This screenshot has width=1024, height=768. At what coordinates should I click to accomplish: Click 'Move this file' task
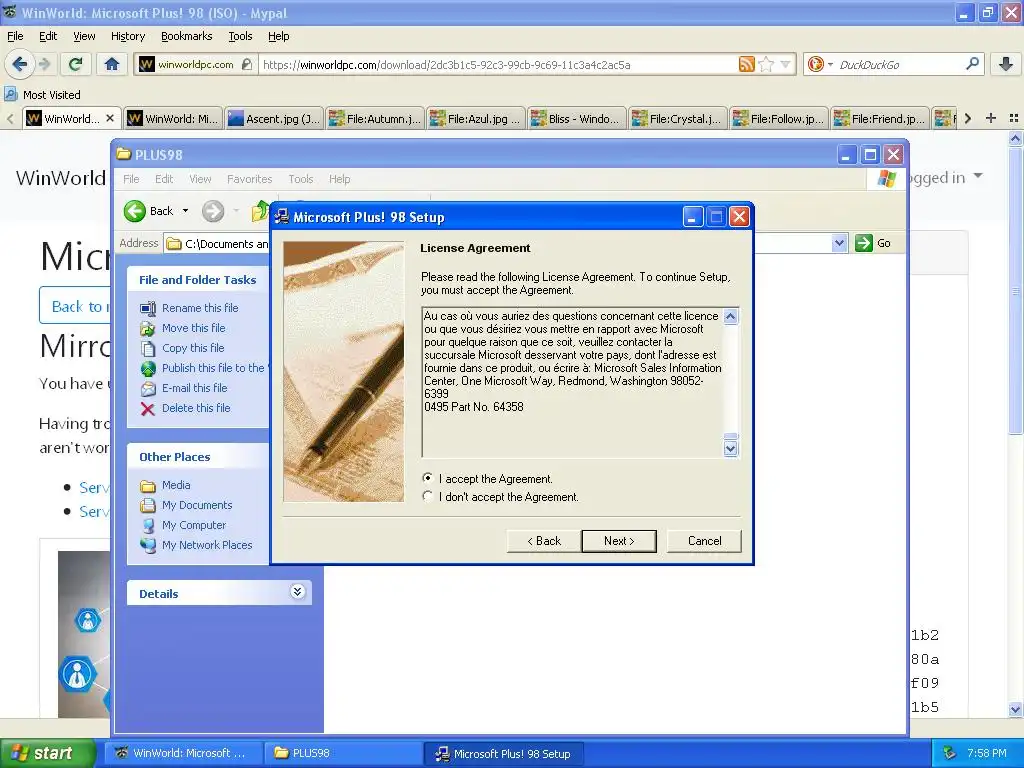(x=193, y=328)
